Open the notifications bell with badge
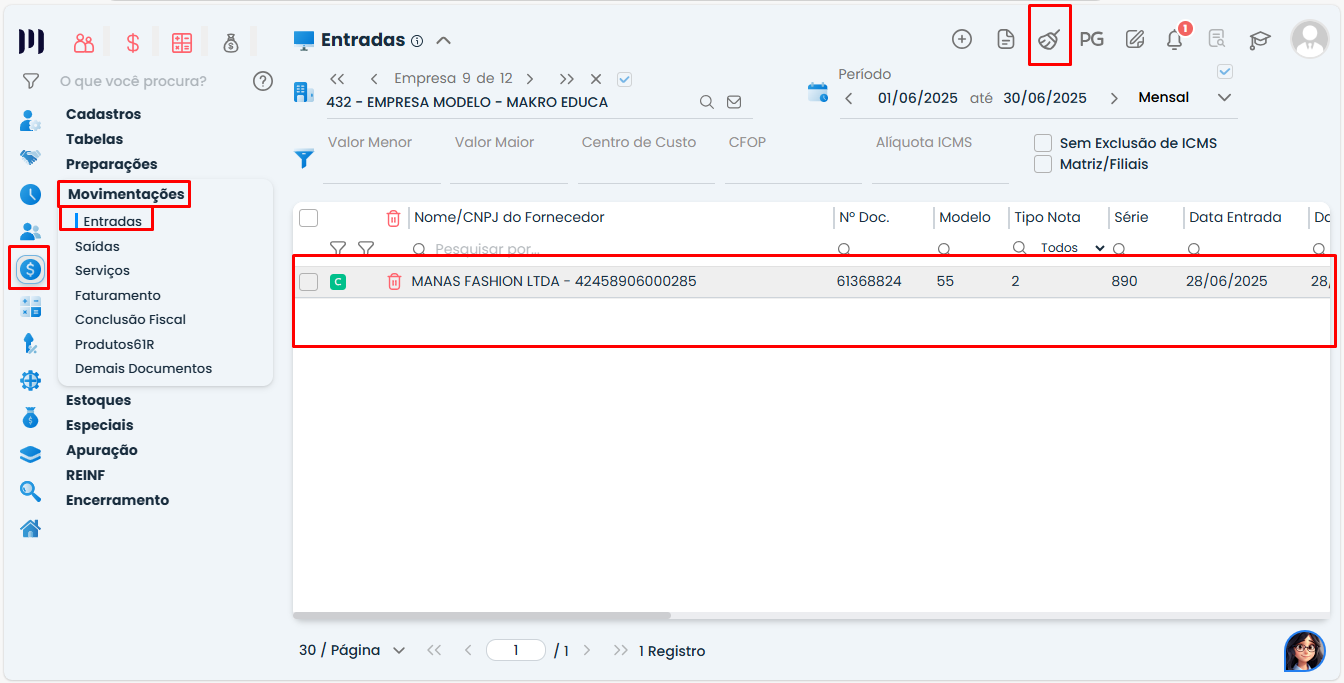1344x683 pixels. [x=1173, y=38]
